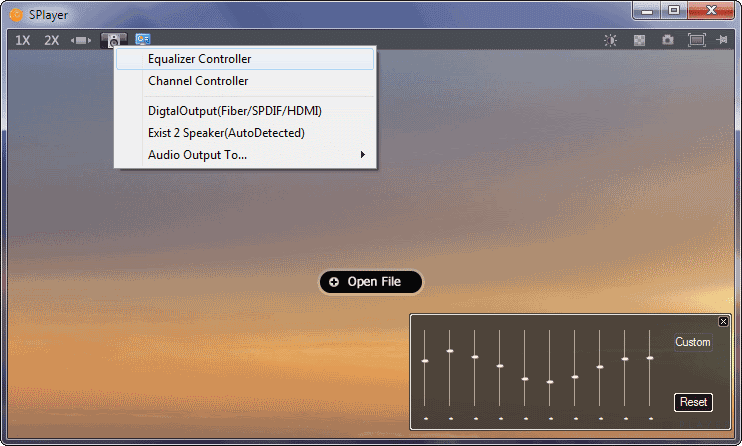Open Audio Output To... submenu
Image resolution: width=742 pixels, height=446 pixels.
click(x=245, y=155)
